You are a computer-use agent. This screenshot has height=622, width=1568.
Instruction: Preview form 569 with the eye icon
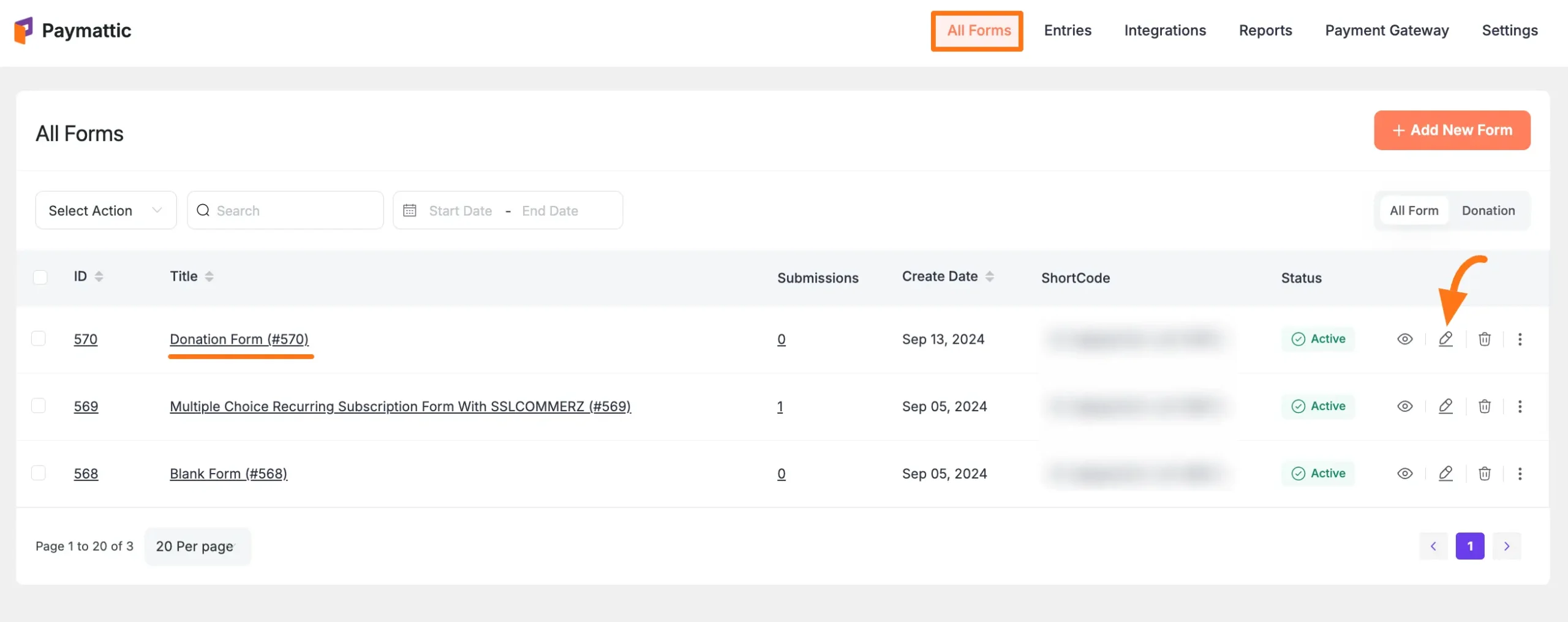click(x=1404, y=406)
